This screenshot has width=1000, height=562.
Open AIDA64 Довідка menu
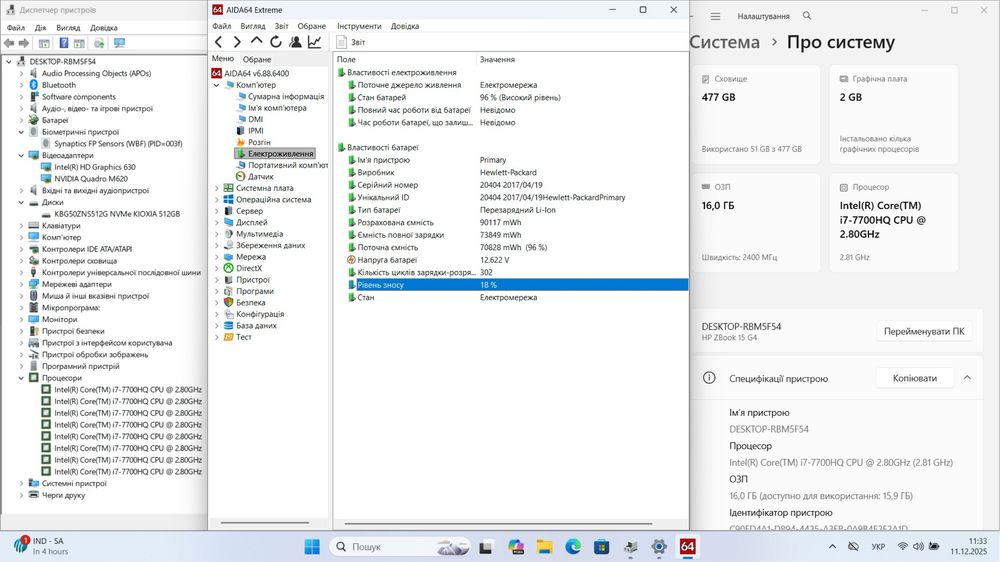click(404, 26)
